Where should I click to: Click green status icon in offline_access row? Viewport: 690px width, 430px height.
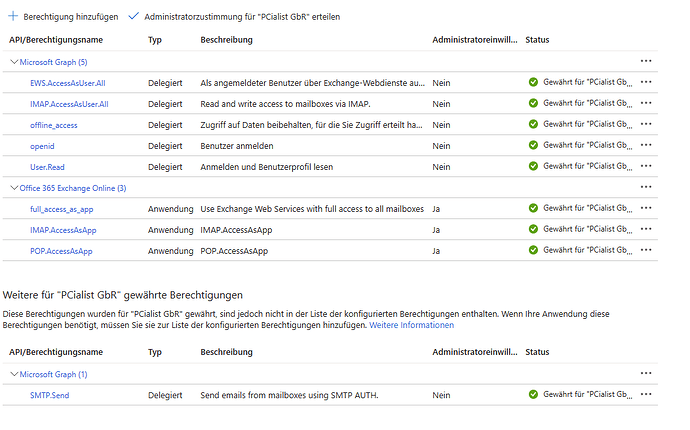533,124
